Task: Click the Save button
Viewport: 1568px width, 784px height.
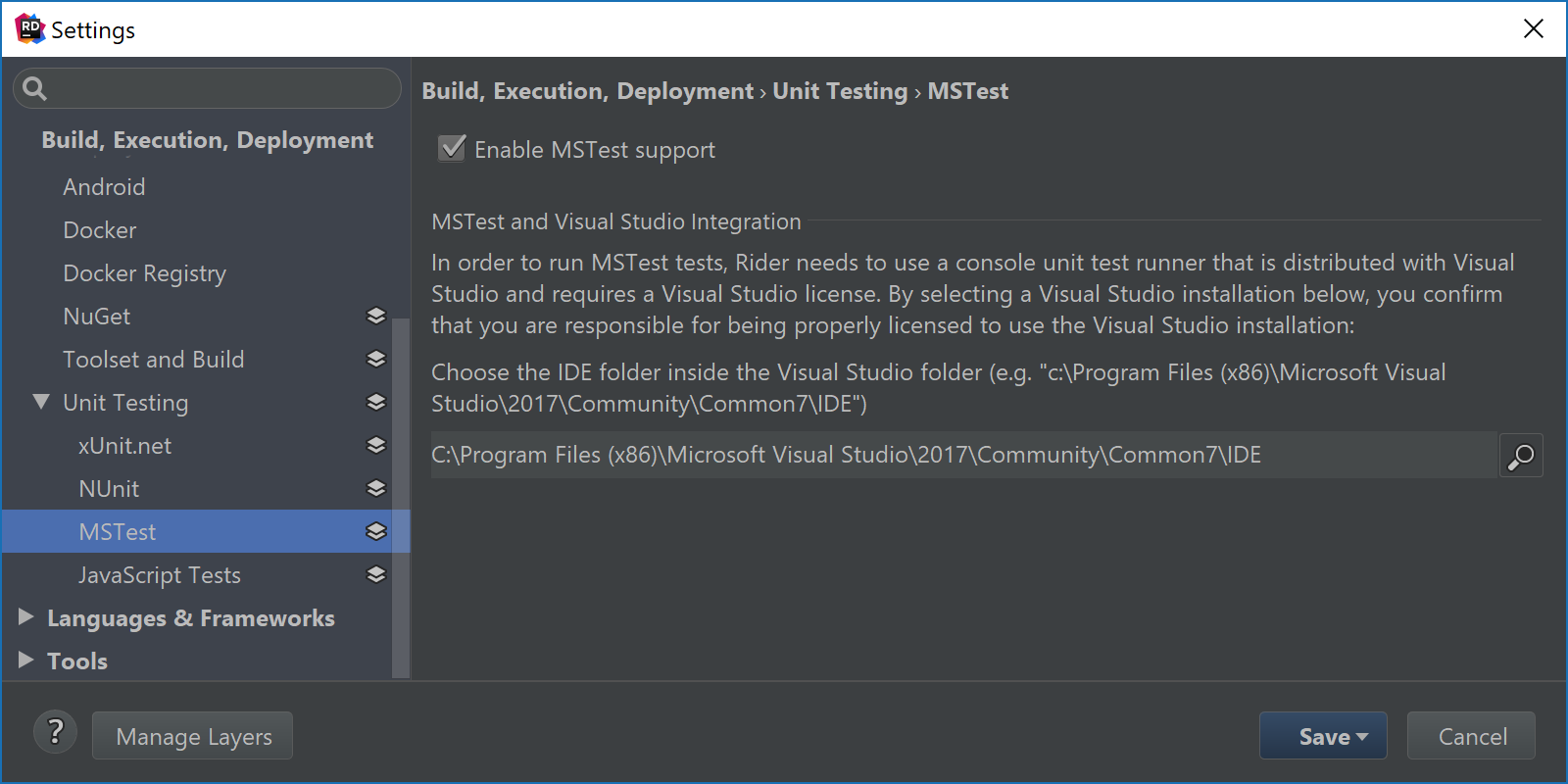Action: [1323, 735]
